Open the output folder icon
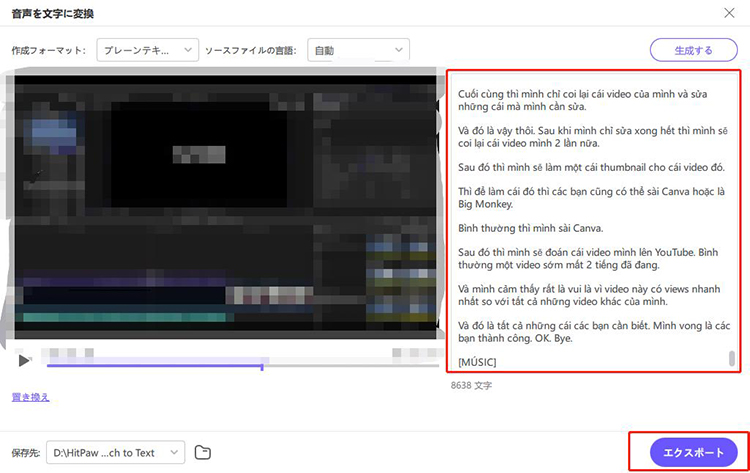This screenshot has width=750, height=473. click(x=203, y=452)
